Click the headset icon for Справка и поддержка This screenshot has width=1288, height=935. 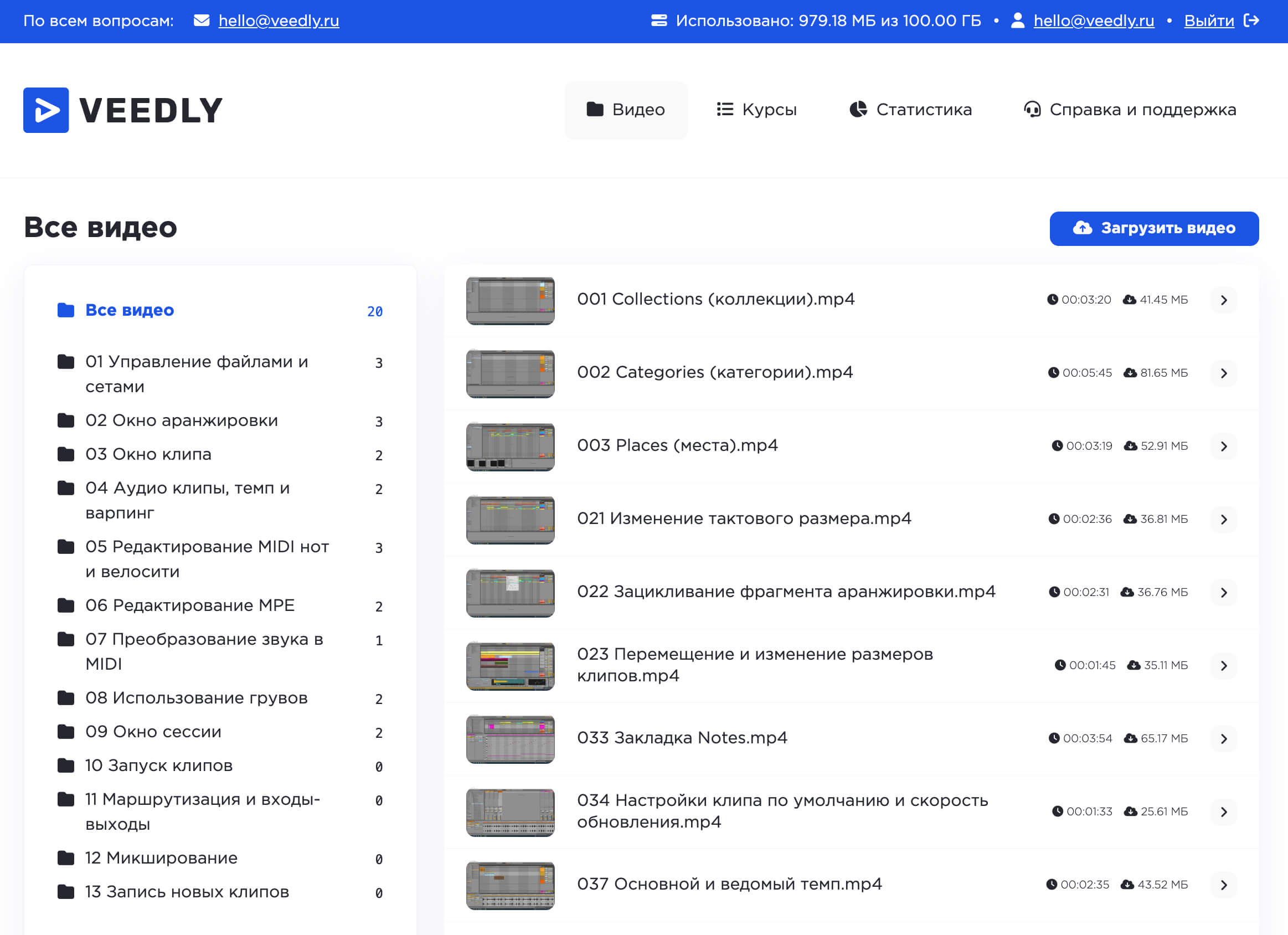tap(1033, 110)
